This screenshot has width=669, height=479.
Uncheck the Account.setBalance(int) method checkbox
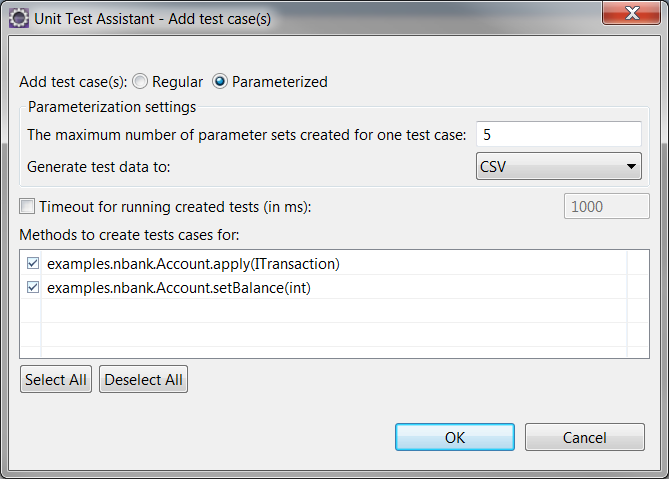[33, 287]
